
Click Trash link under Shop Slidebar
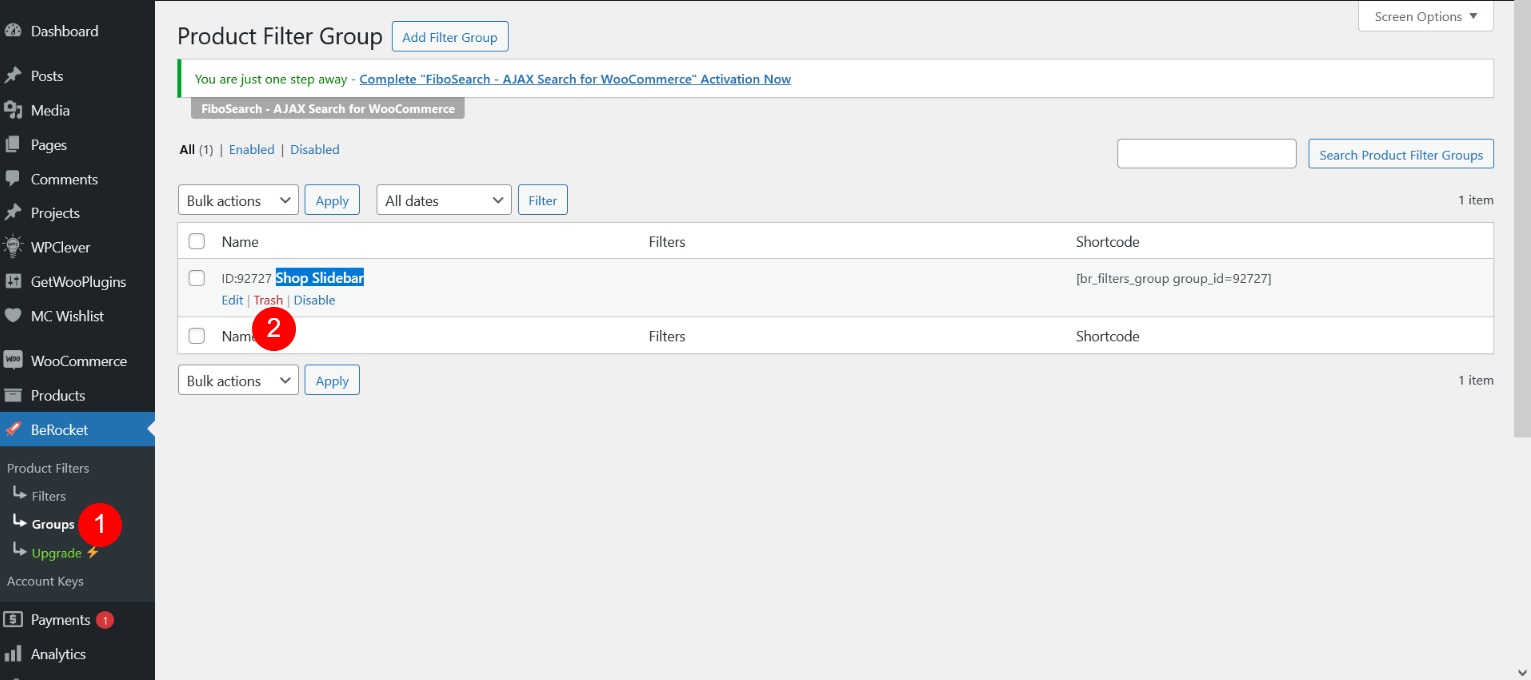[268, 300]
